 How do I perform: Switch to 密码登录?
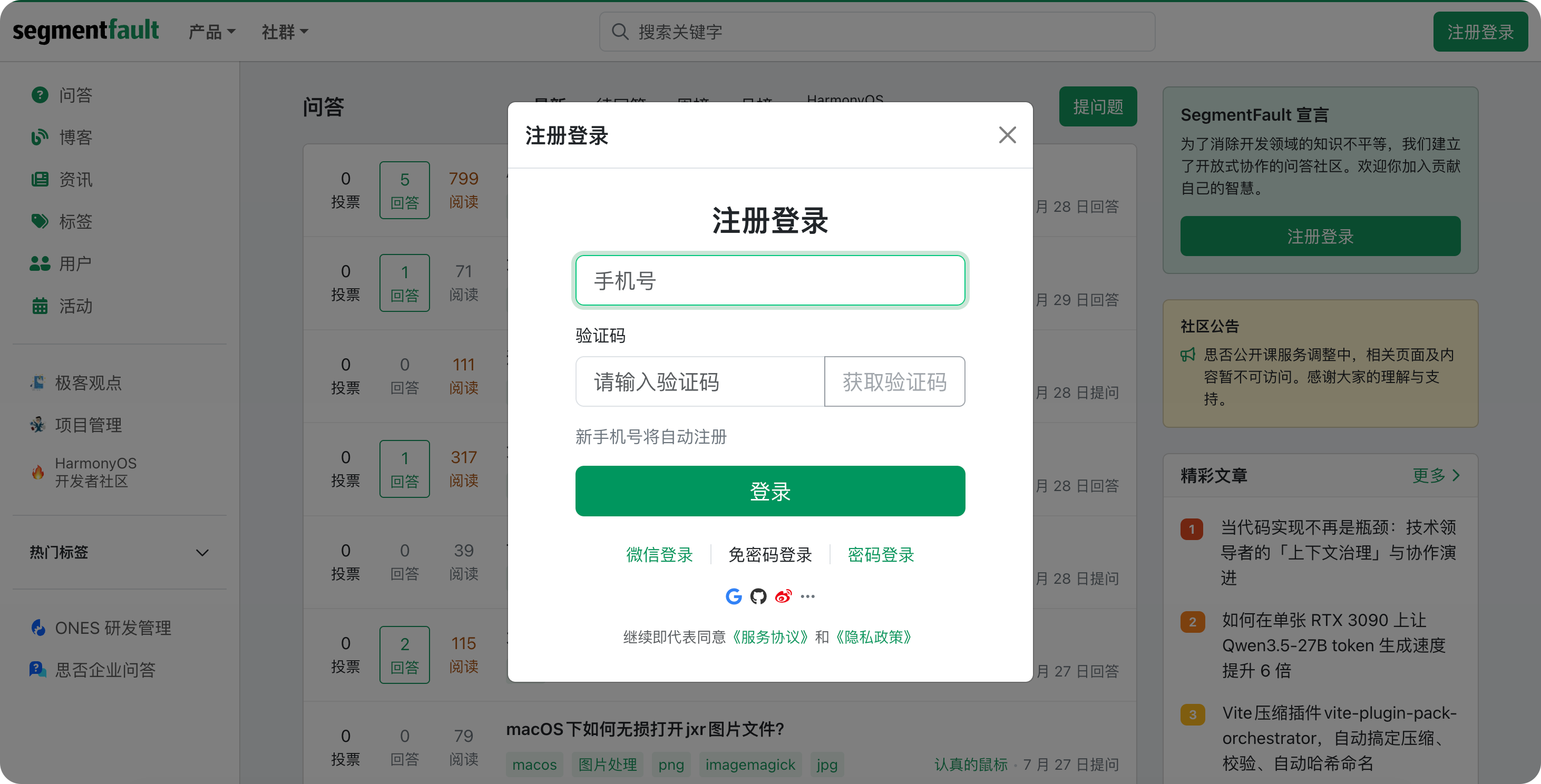pyautogui.click(x=881, y=555)
